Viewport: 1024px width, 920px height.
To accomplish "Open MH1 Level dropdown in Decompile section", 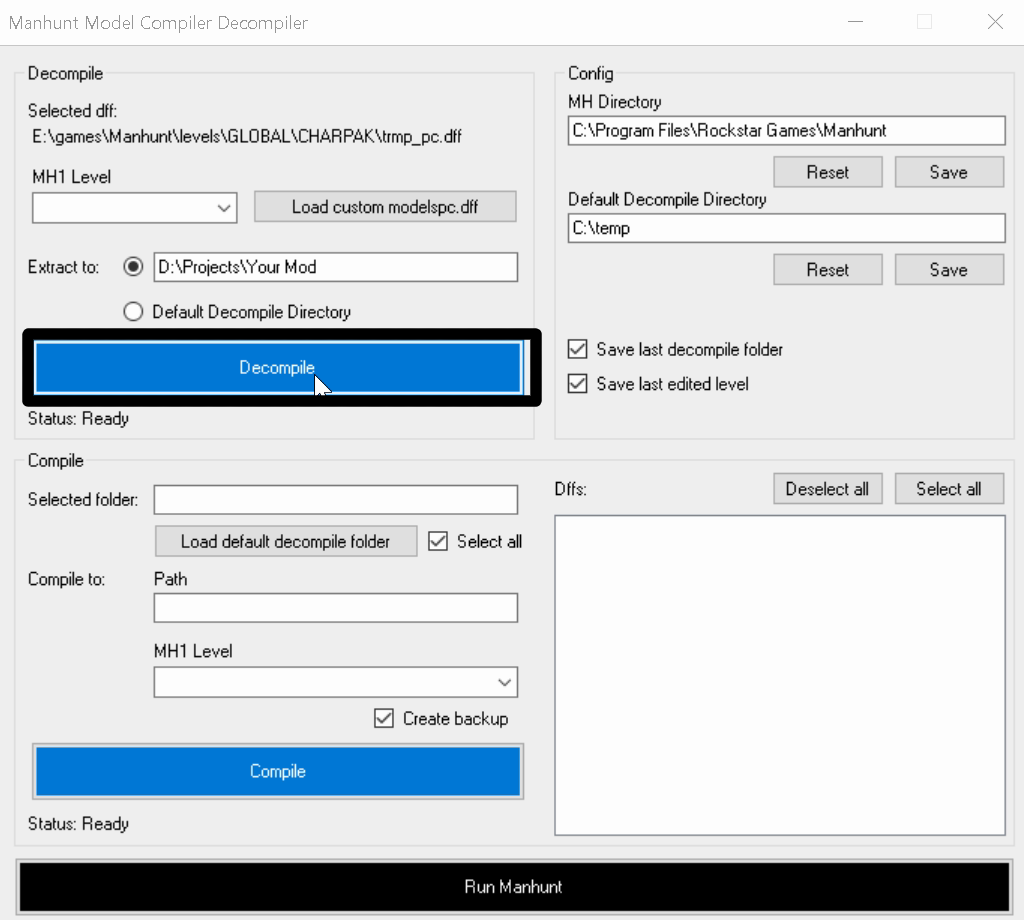I will pyautogui.click(x=135, y=208).
